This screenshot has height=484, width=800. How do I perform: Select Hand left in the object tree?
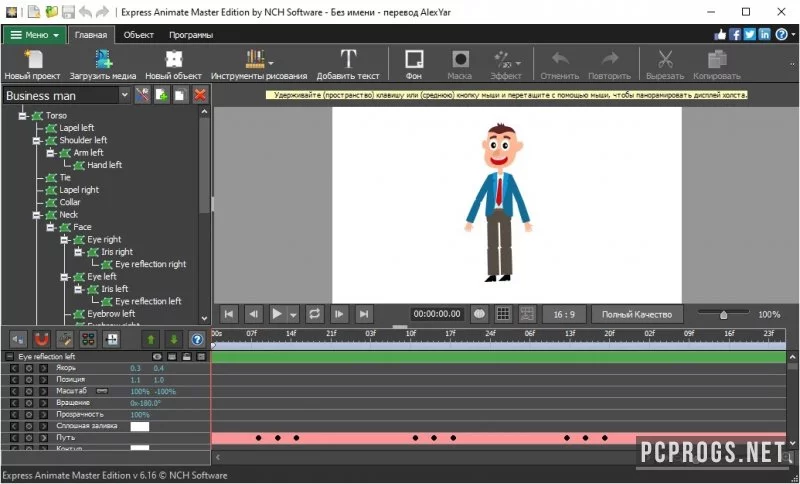click(x=105, y=165)
